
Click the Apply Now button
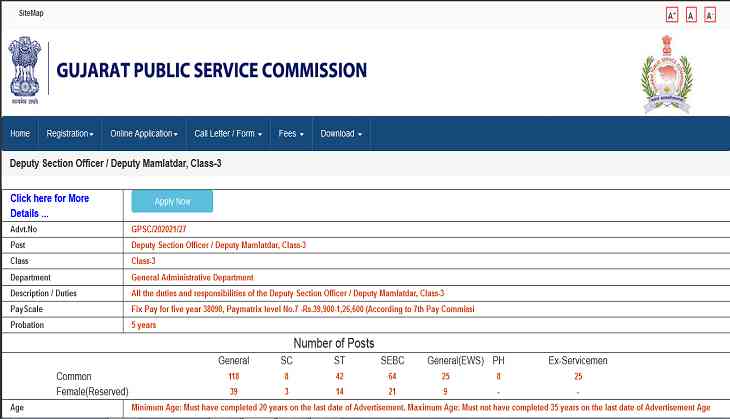172,202
